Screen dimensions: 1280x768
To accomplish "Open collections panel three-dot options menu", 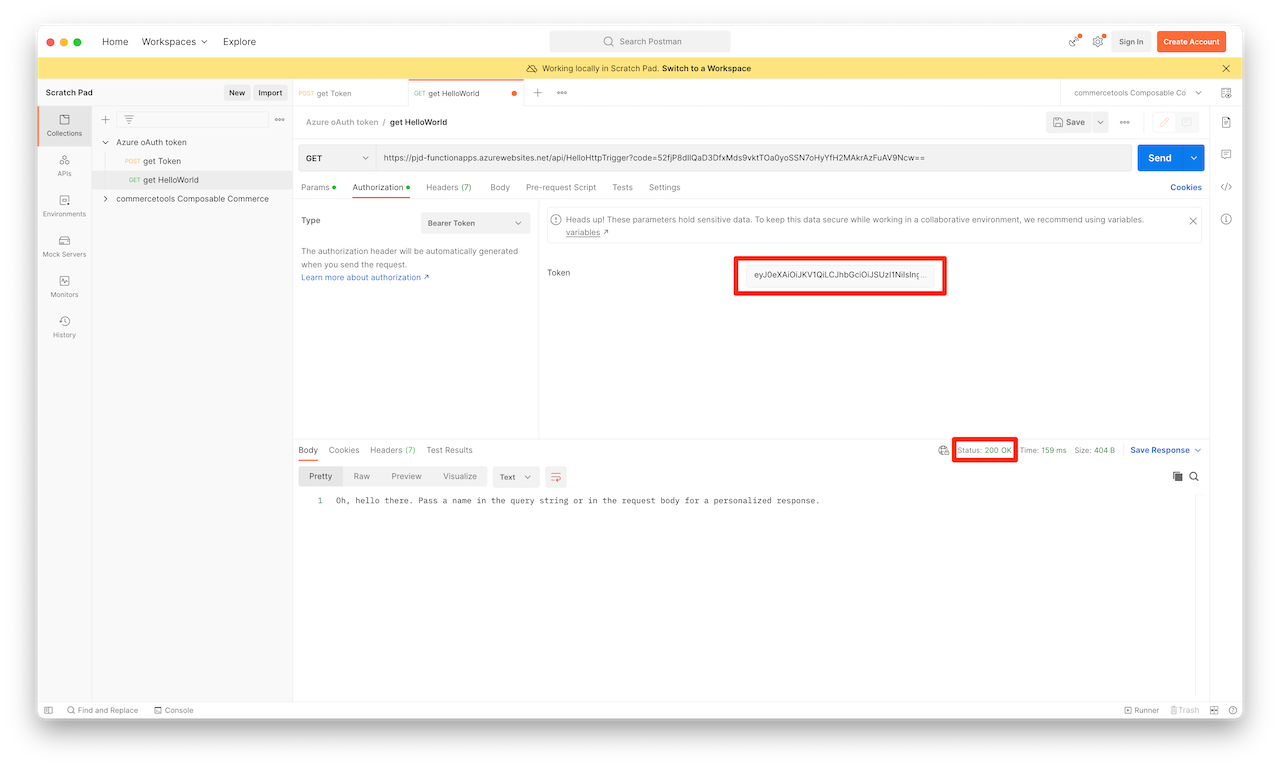I will point(279,120).
